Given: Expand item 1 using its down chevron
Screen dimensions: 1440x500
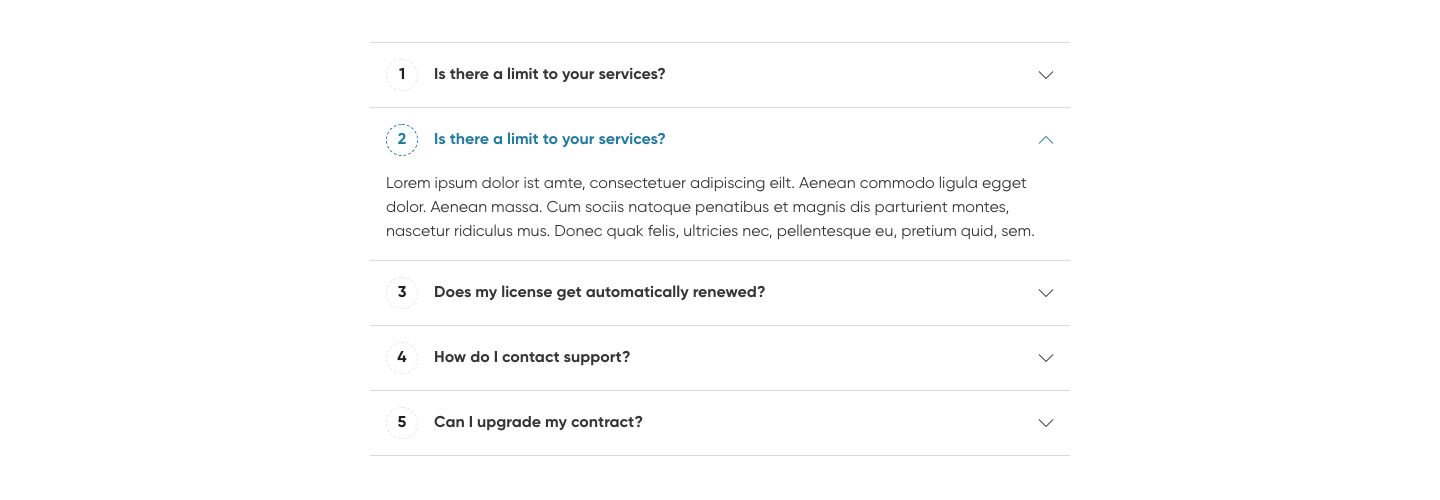Looking at the screenshot, I should [1046, 75].
